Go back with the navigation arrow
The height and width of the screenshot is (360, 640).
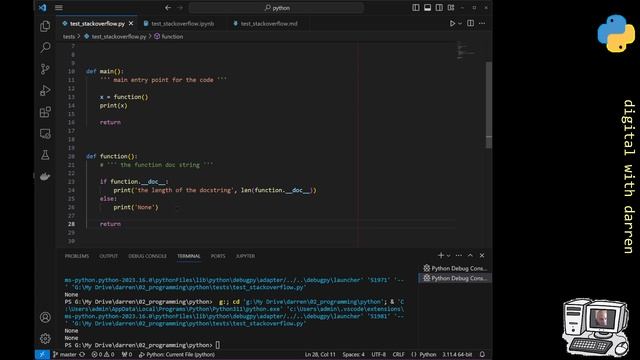point(168,7)
